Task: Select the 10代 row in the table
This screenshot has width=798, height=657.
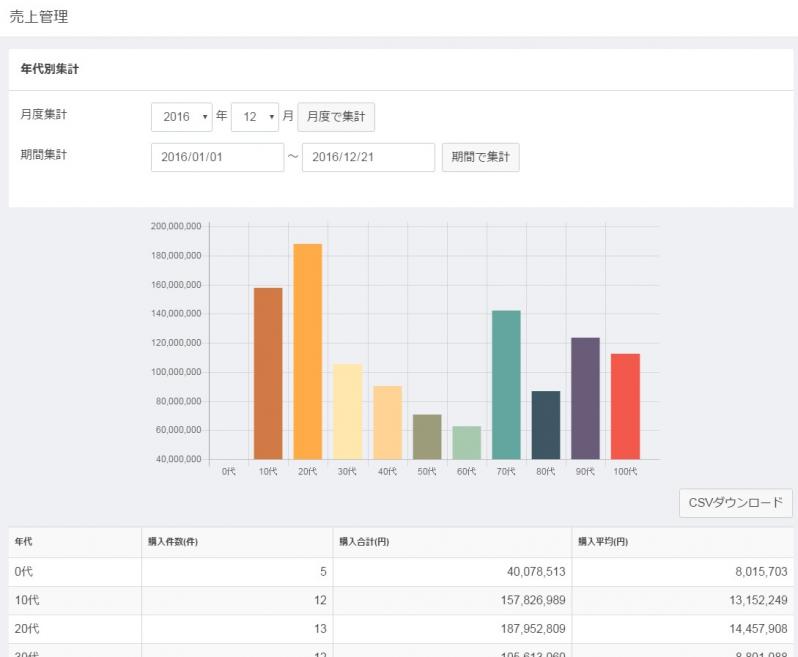Action: [x=400, y=600]
